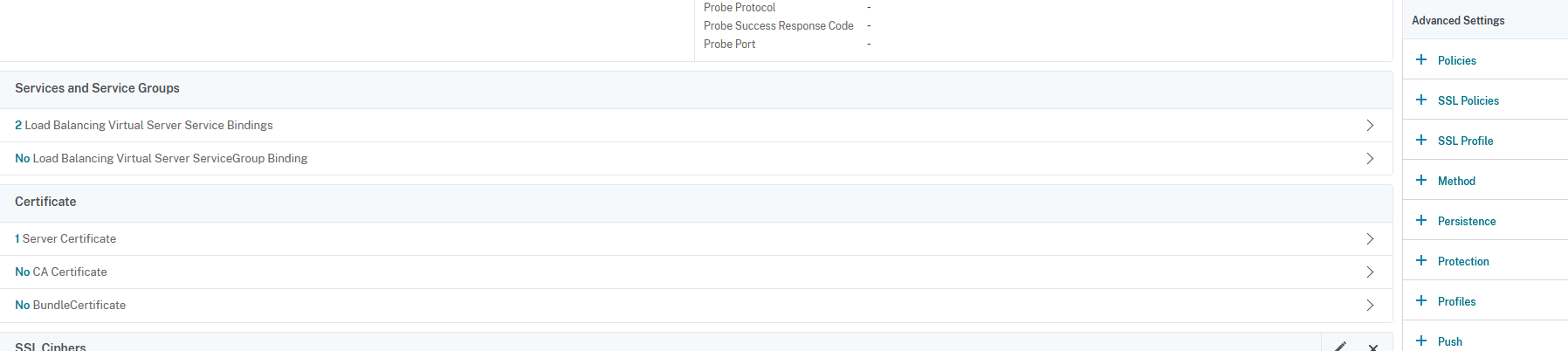Add Persistence via its plus icon
This screenshot has height=351, width=1568.
click(x=1421, y=221)
